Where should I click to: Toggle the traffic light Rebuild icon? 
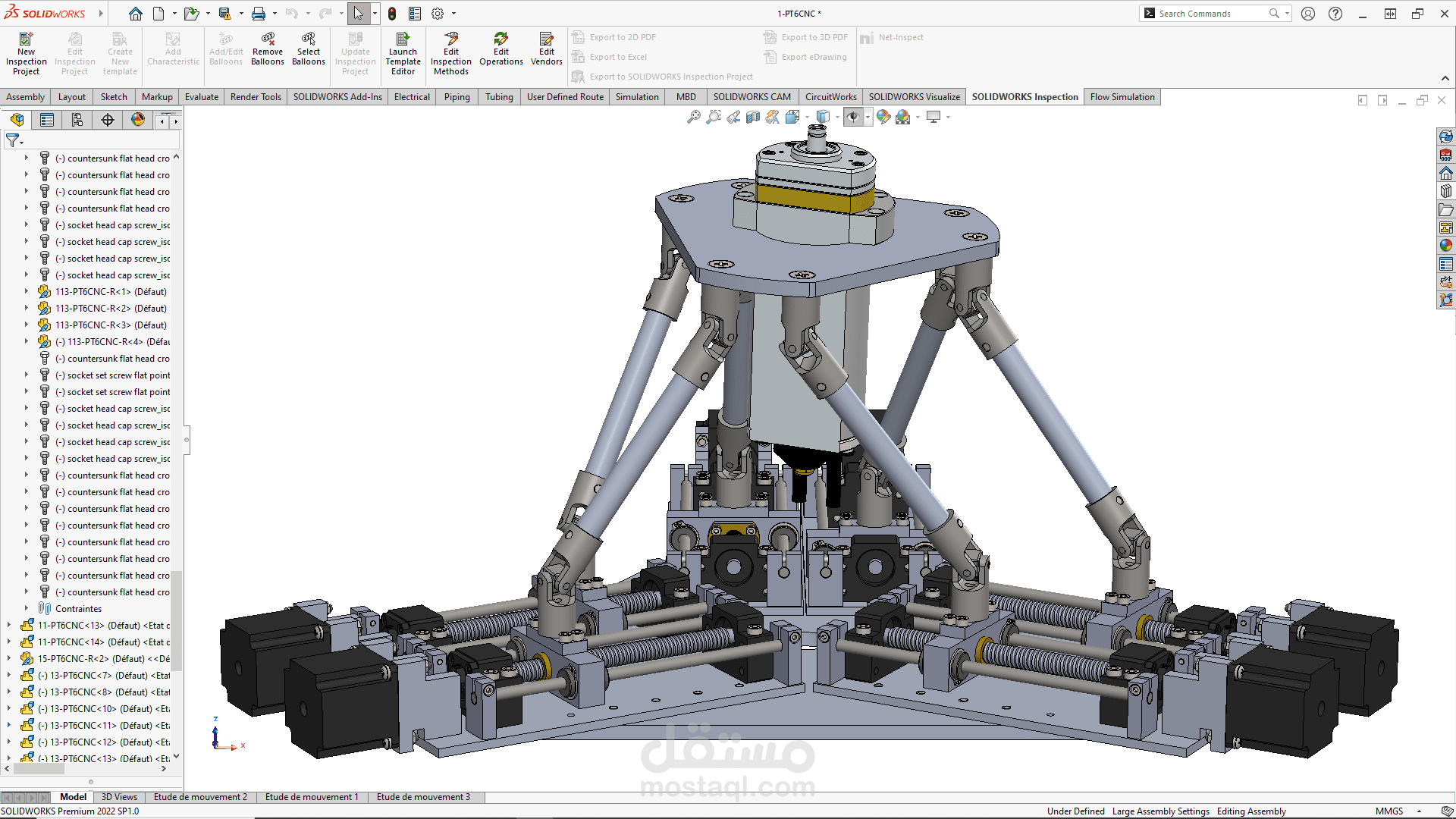(x=392, y=14)
